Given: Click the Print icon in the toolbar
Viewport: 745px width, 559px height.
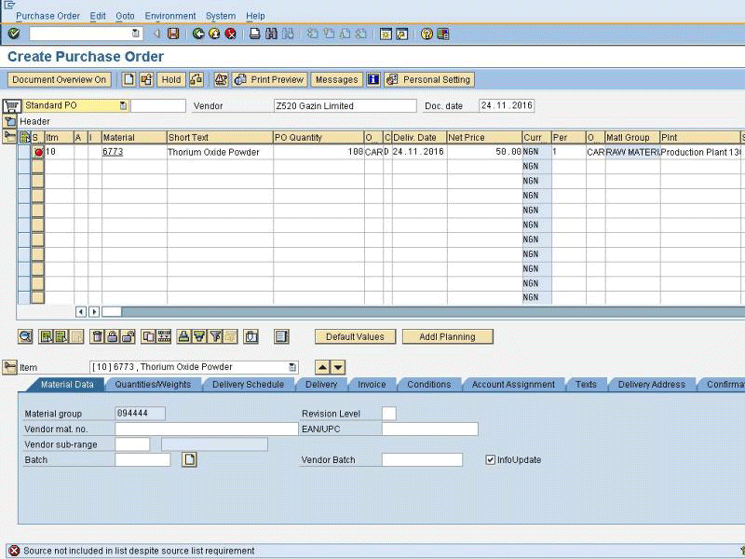Looking at the screenshot, I should point(255,34).
